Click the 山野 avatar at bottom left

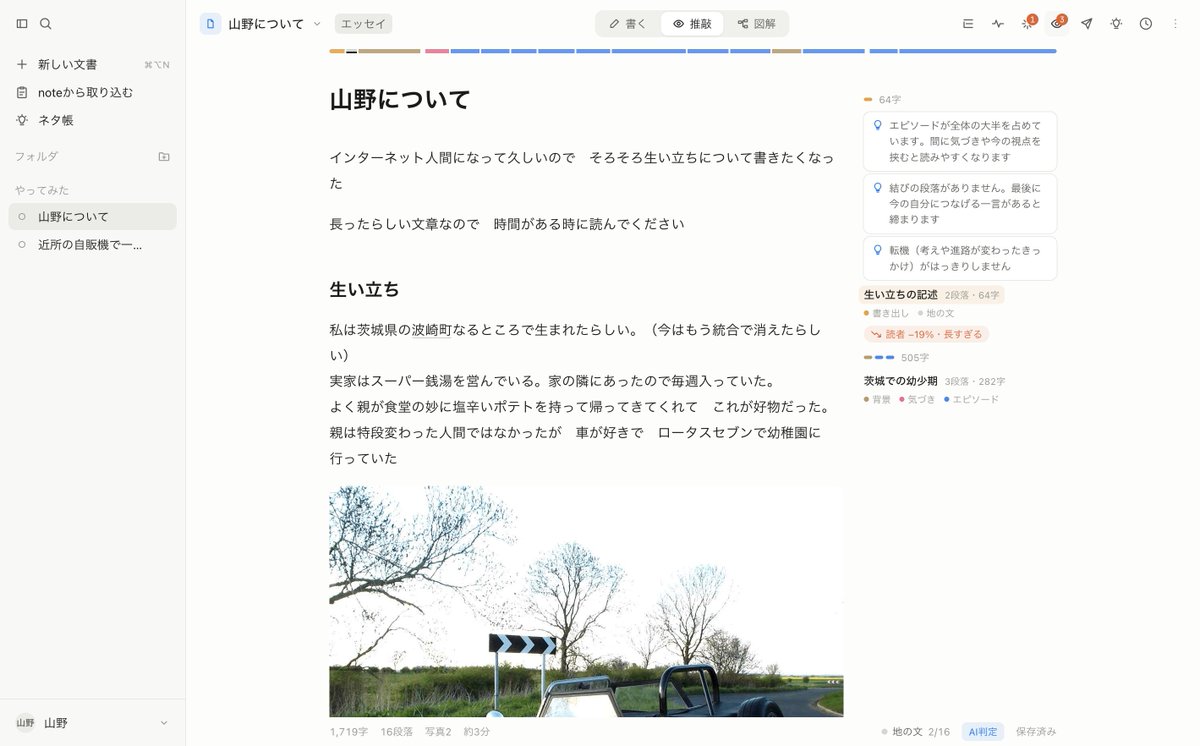point(24,723)
